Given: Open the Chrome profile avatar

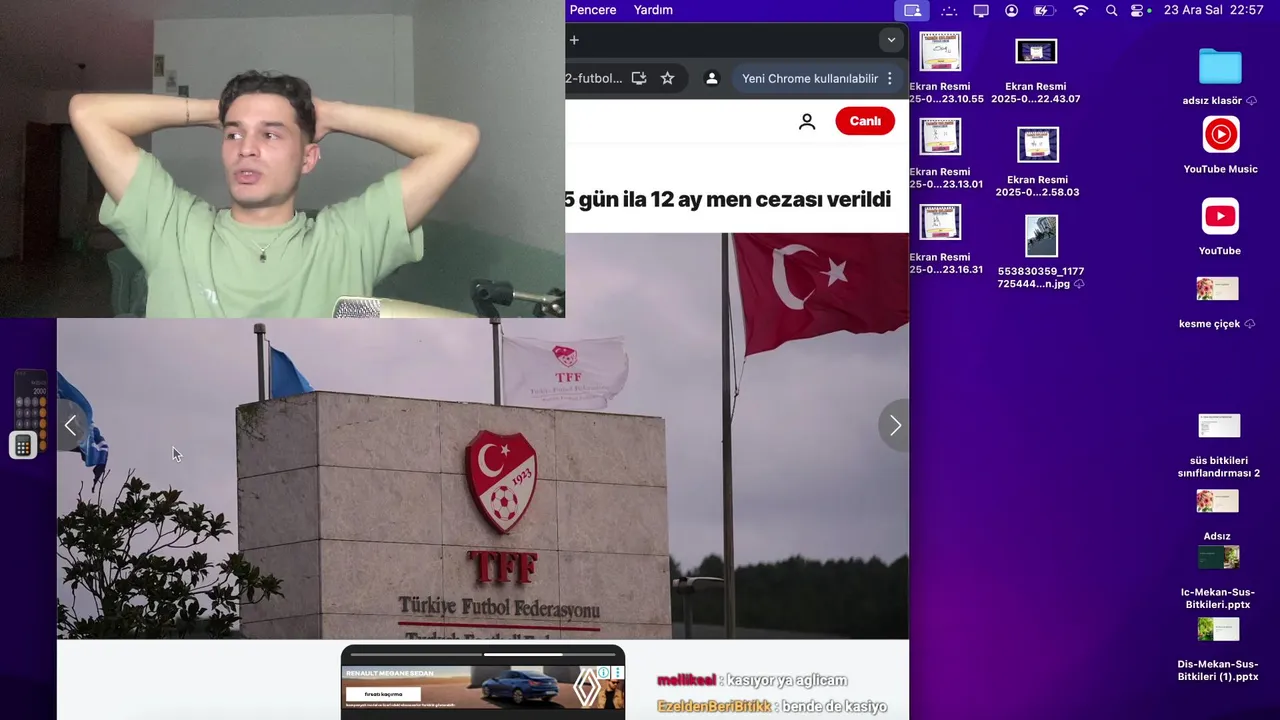Looking at the screenshot, I should click(x=712, y=78).
